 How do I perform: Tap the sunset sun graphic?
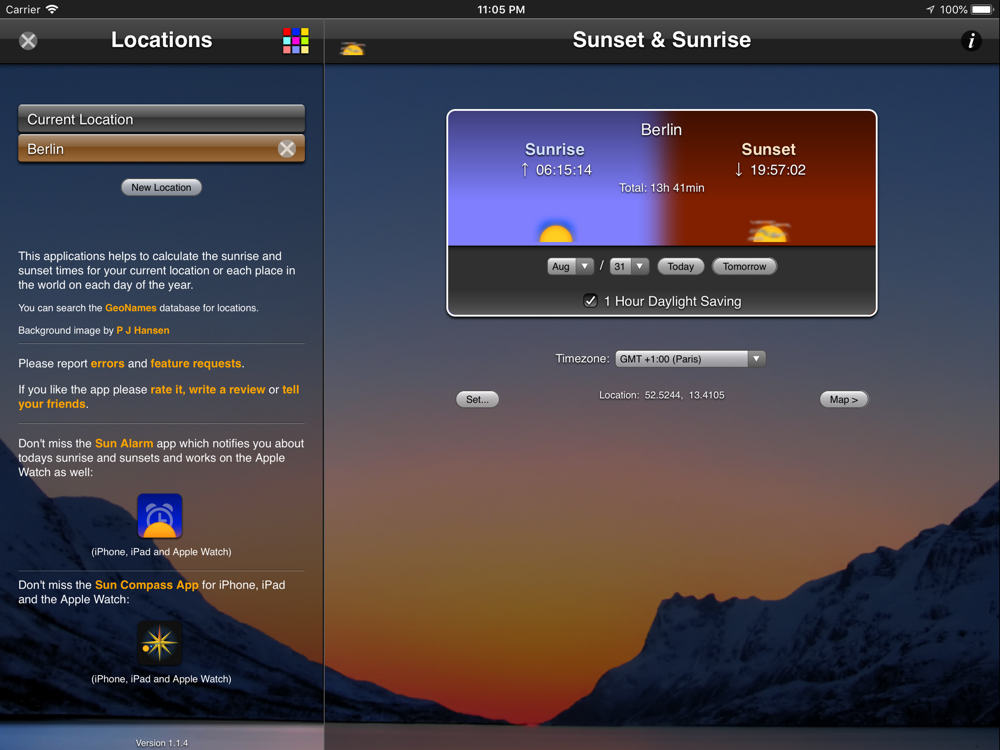coord(770,232)
